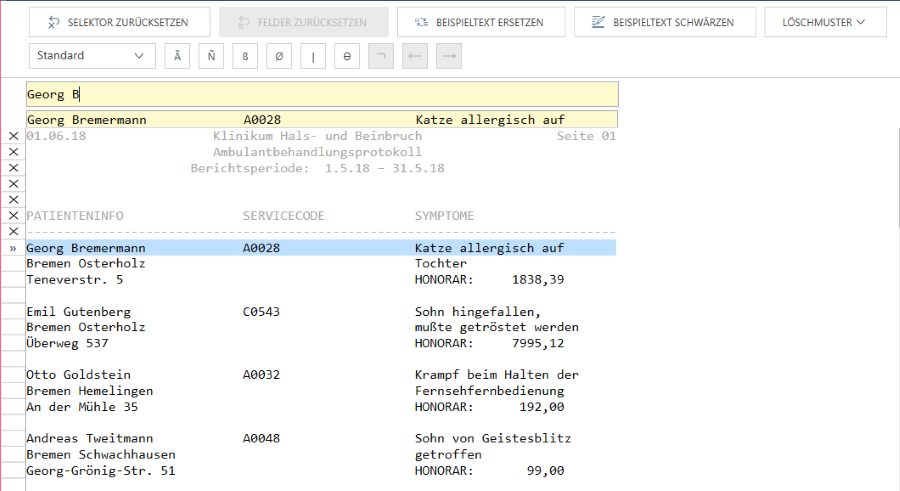Insert the vertical bar pattern symbol
The image size is (900, 491).
click(313, 56)
